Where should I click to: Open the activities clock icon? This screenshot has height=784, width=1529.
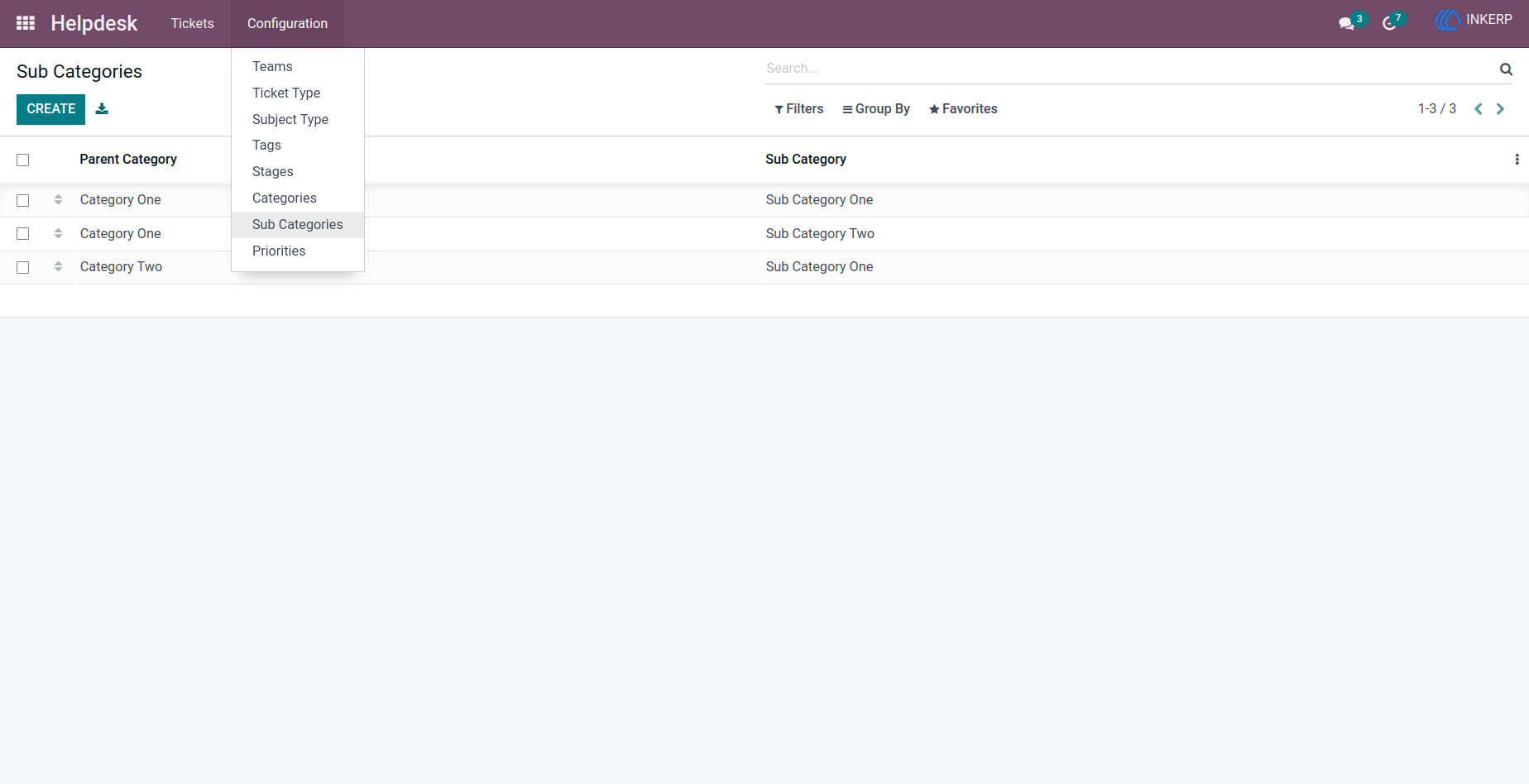1389,23
